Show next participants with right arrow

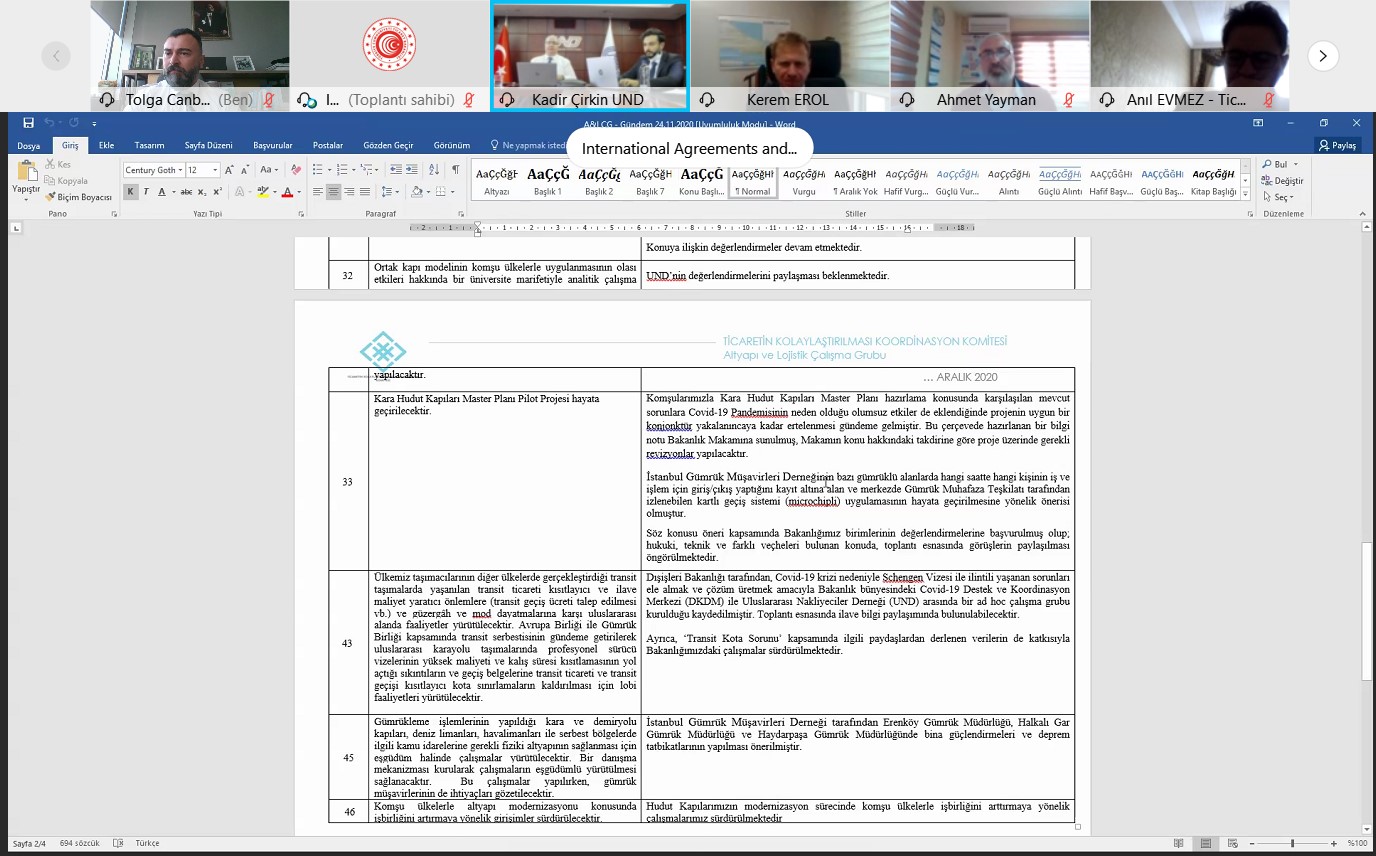click(x=1322, y=56)
